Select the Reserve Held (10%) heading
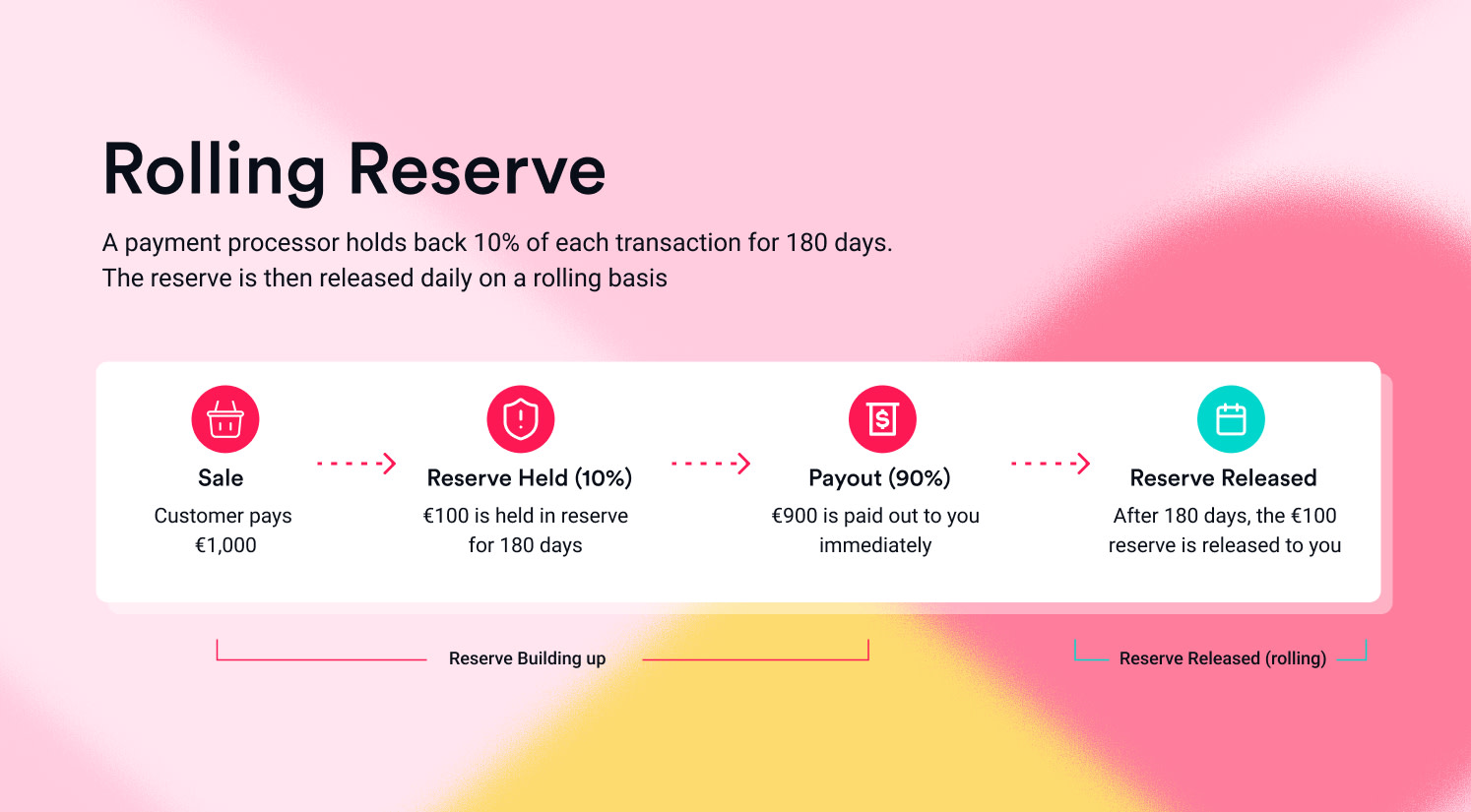This screenshot has height=812, width=1471. tap(530, 478)
